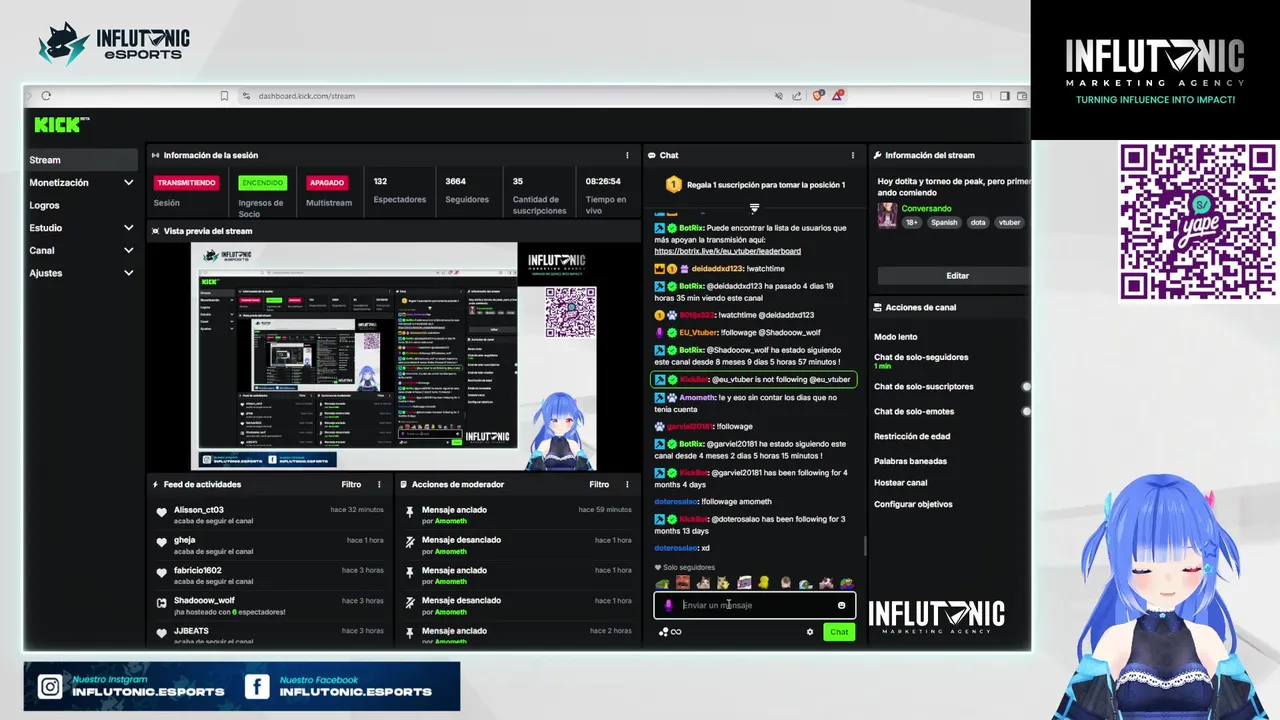Open moderator actions three-dot menu
Viewport: 1280px width, 720px height.
(x=627, y=484)
